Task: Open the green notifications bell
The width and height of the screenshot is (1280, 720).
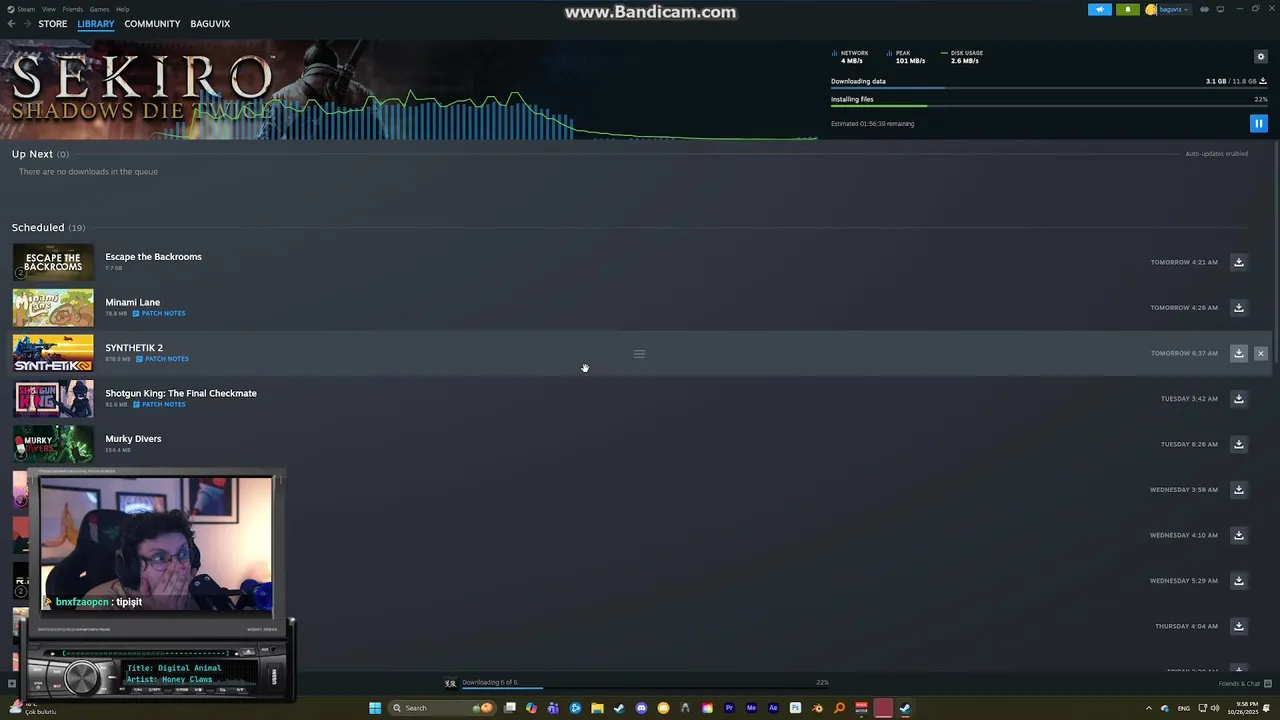Action: point(1127,9)
